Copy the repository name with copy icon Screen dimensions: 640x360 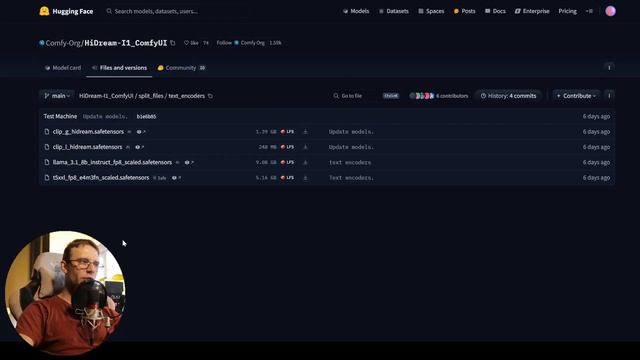(x=173, y=43)
